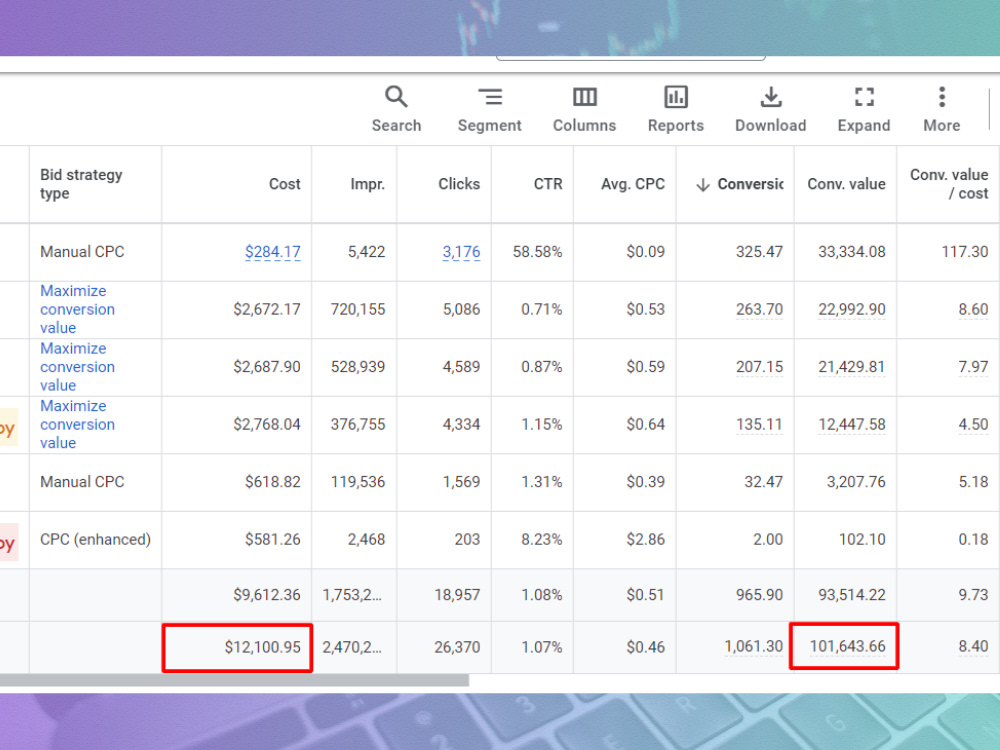Open Maximize conversion value link costing $2,768.04
The width and height of the screenshot is (1000, 750).
pos(77,424)
